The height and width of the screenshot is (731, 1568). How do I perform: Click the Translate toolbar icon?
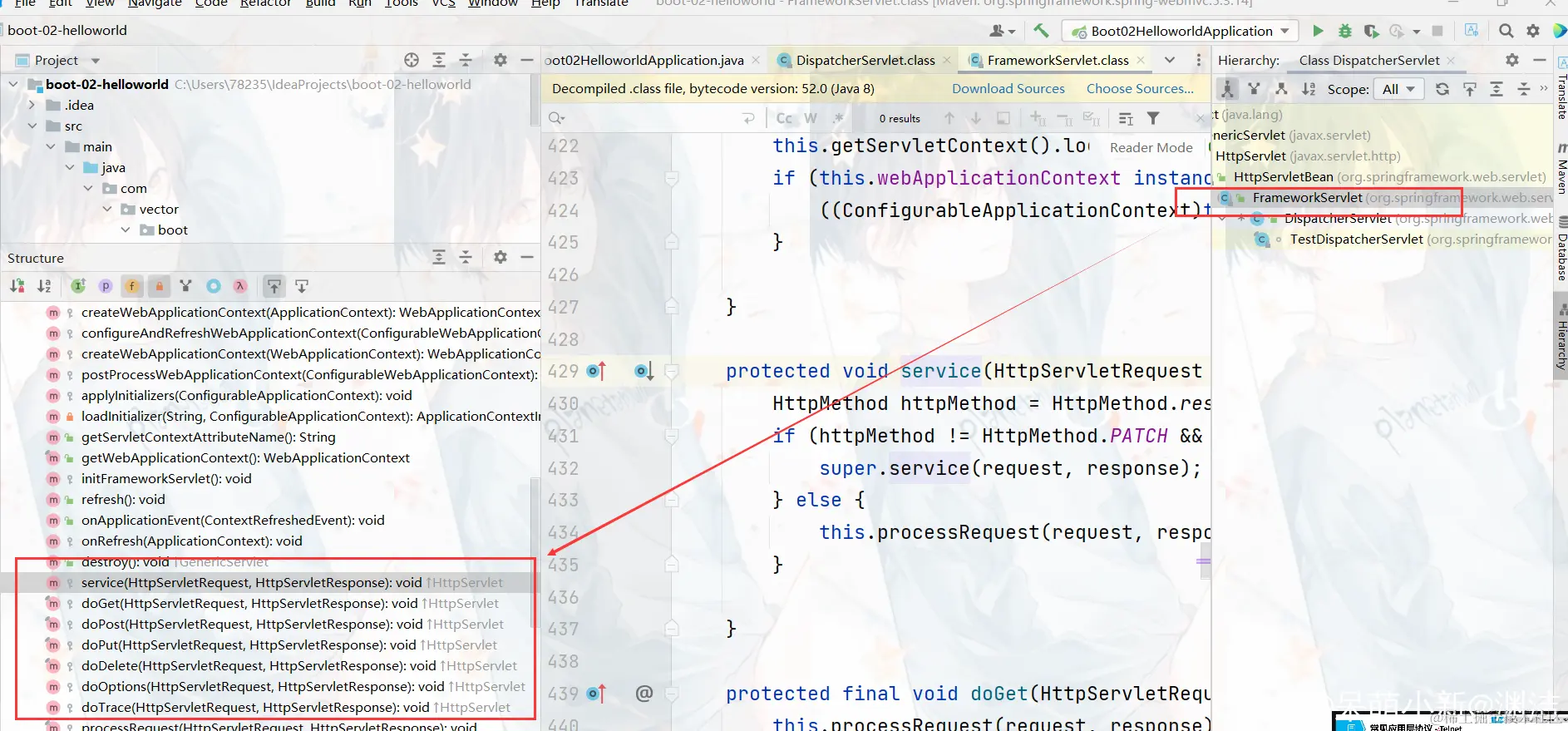[x=1472, y=31]
